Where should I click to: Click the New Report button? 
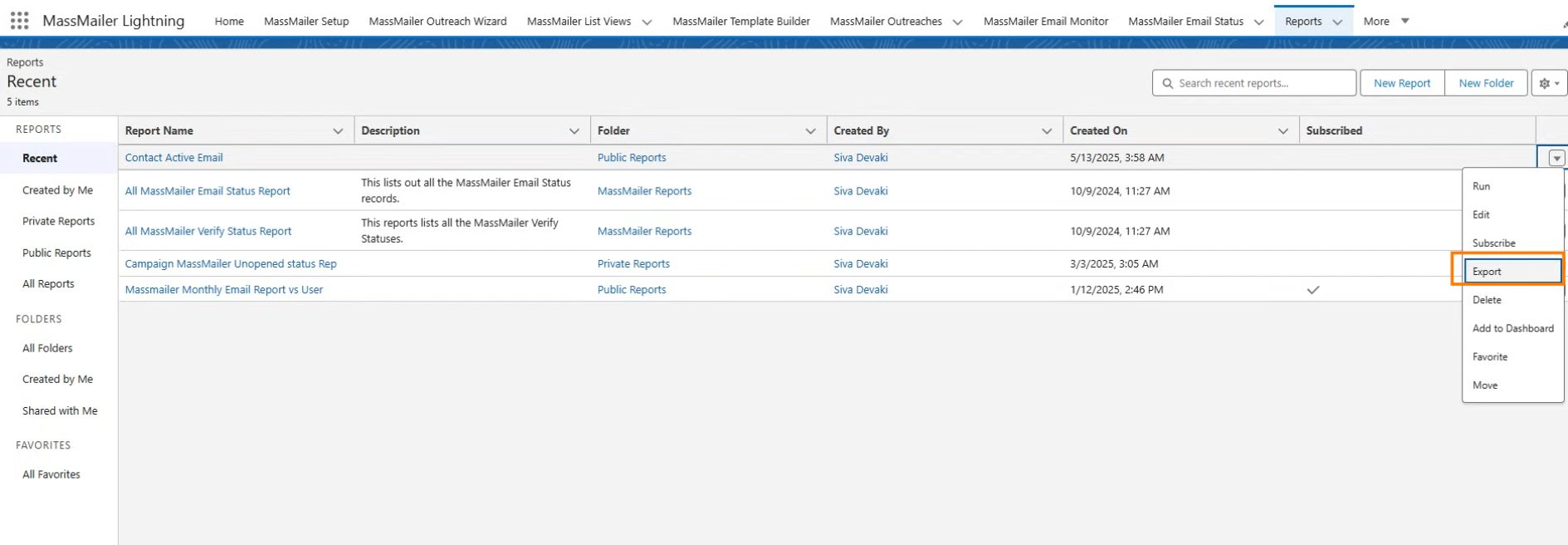point(1402,83)
